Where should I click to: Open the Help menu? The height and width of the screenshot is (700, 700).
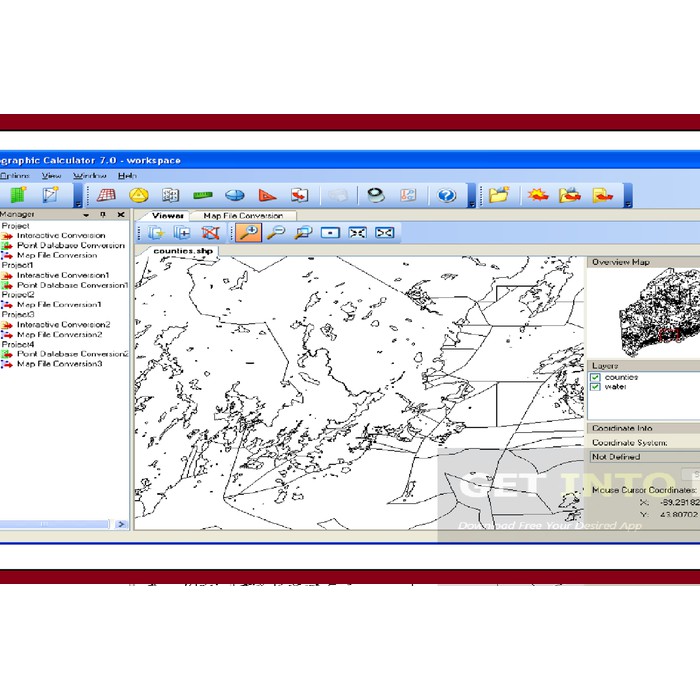click(127, 176)
